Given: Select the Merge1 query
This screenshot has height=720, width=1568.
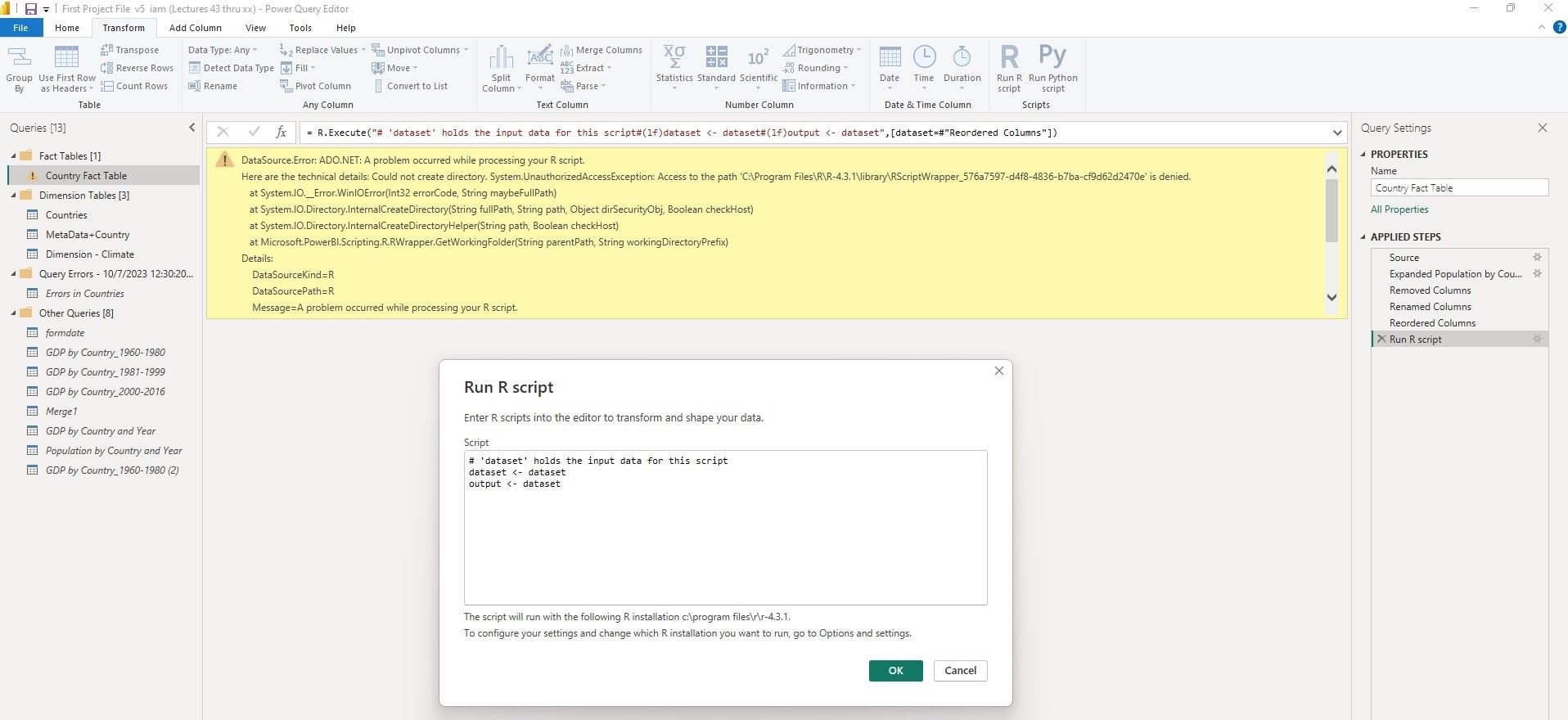Looking at the screenshot, I should (61, 411).
